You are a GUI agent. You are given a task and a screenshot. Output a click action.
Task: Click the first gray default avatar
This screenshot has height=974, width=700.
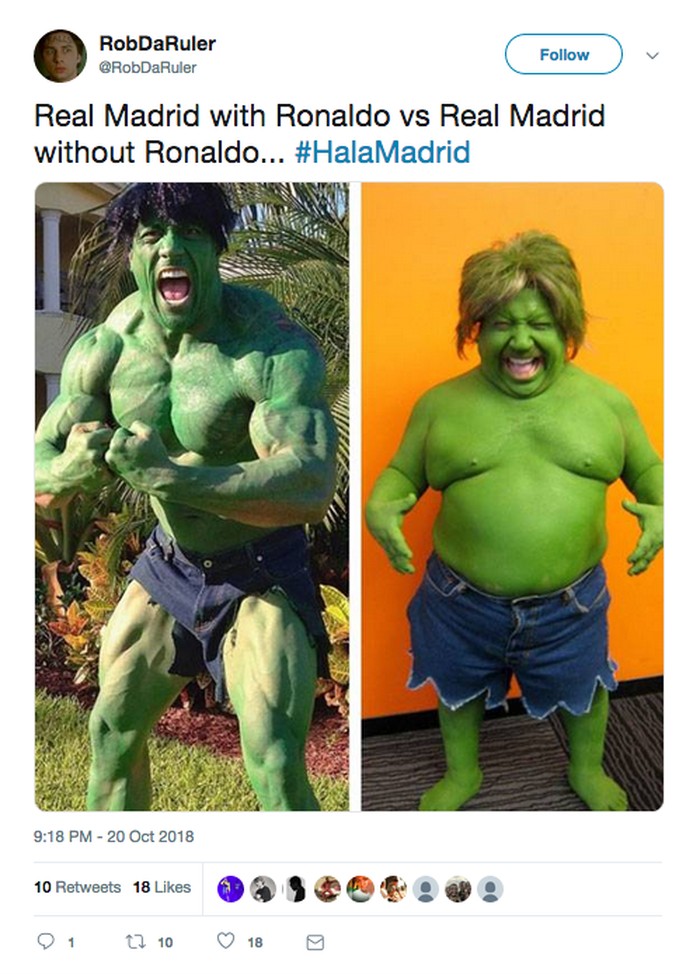coord(425,889)
